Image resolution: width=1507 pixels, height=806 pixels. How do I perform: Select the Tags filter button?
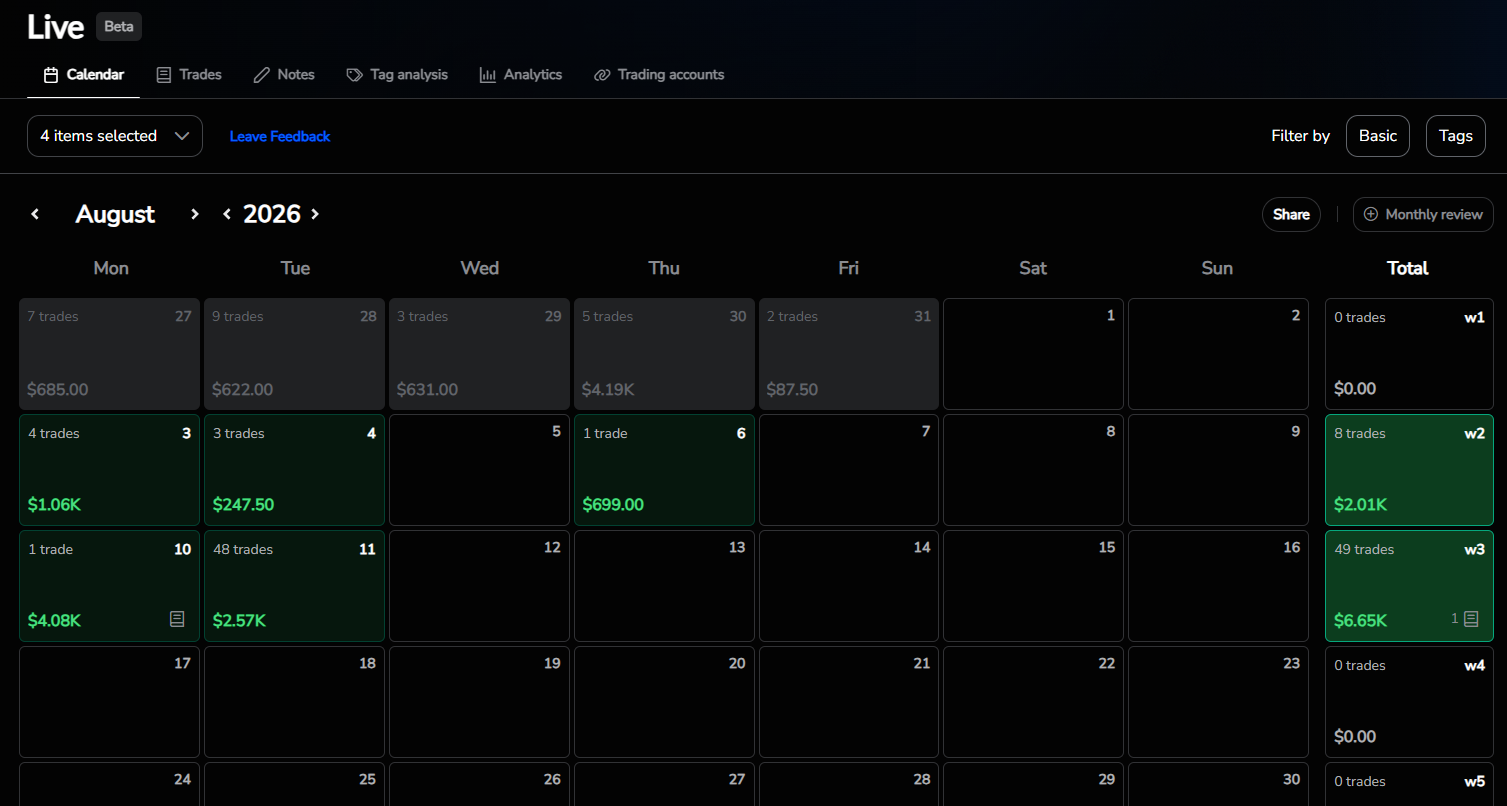point(1456,136)
